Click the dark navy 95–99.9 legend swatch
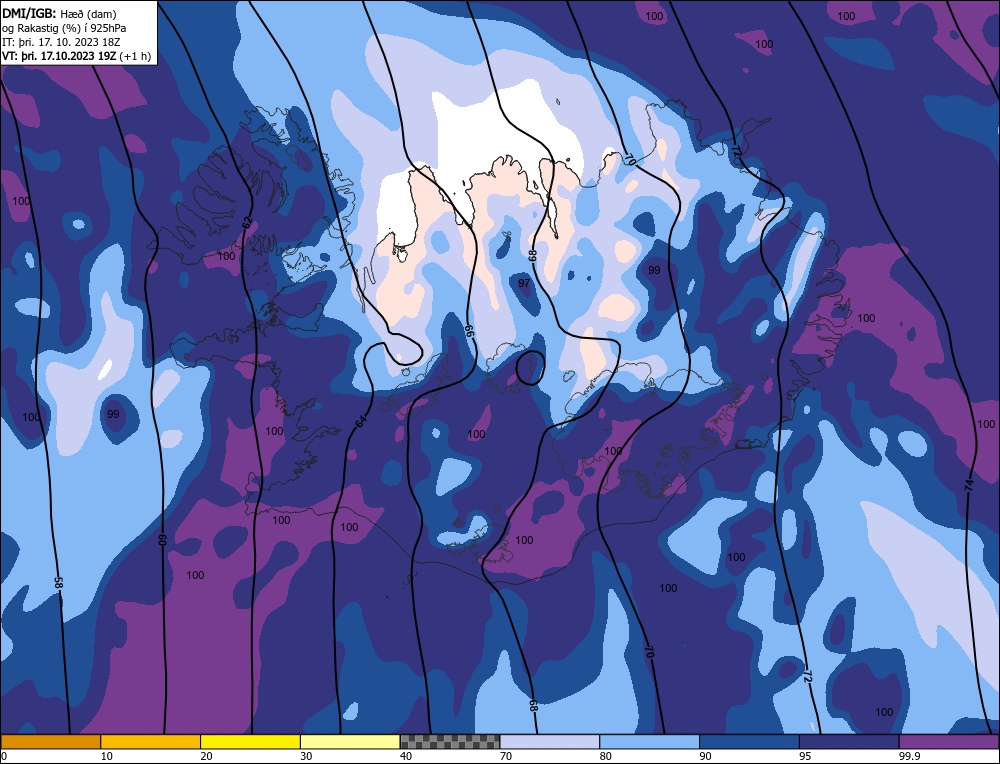 849,742
